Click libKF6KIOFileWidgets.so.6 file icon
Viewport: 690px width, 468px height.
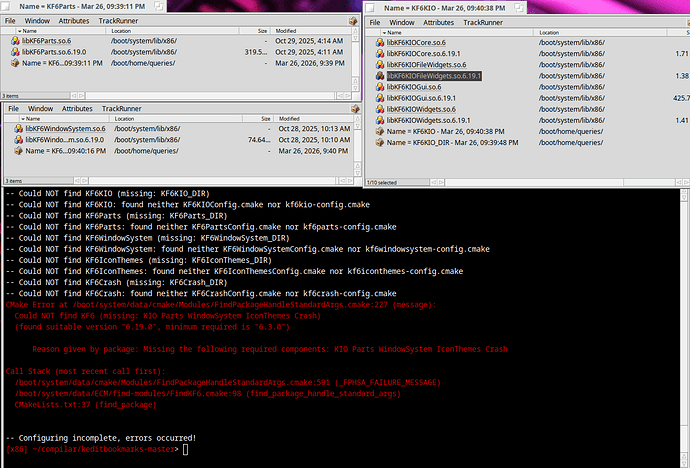pos(380,65)
